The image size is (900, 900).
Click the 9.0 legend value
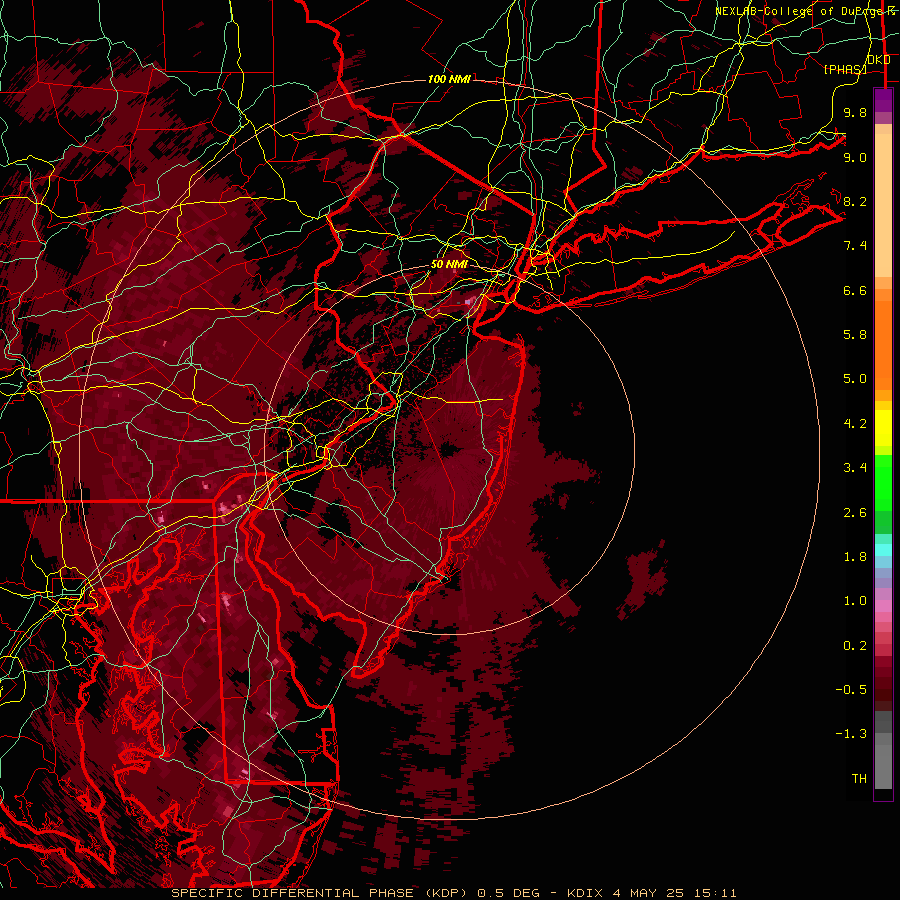pos(855,157)
